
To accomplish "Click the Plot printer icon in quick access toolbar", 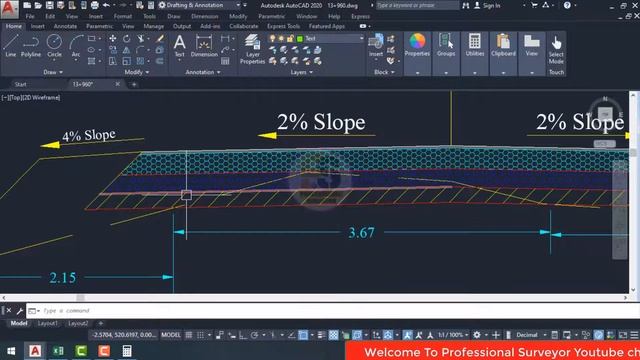I will coord(94,5).
